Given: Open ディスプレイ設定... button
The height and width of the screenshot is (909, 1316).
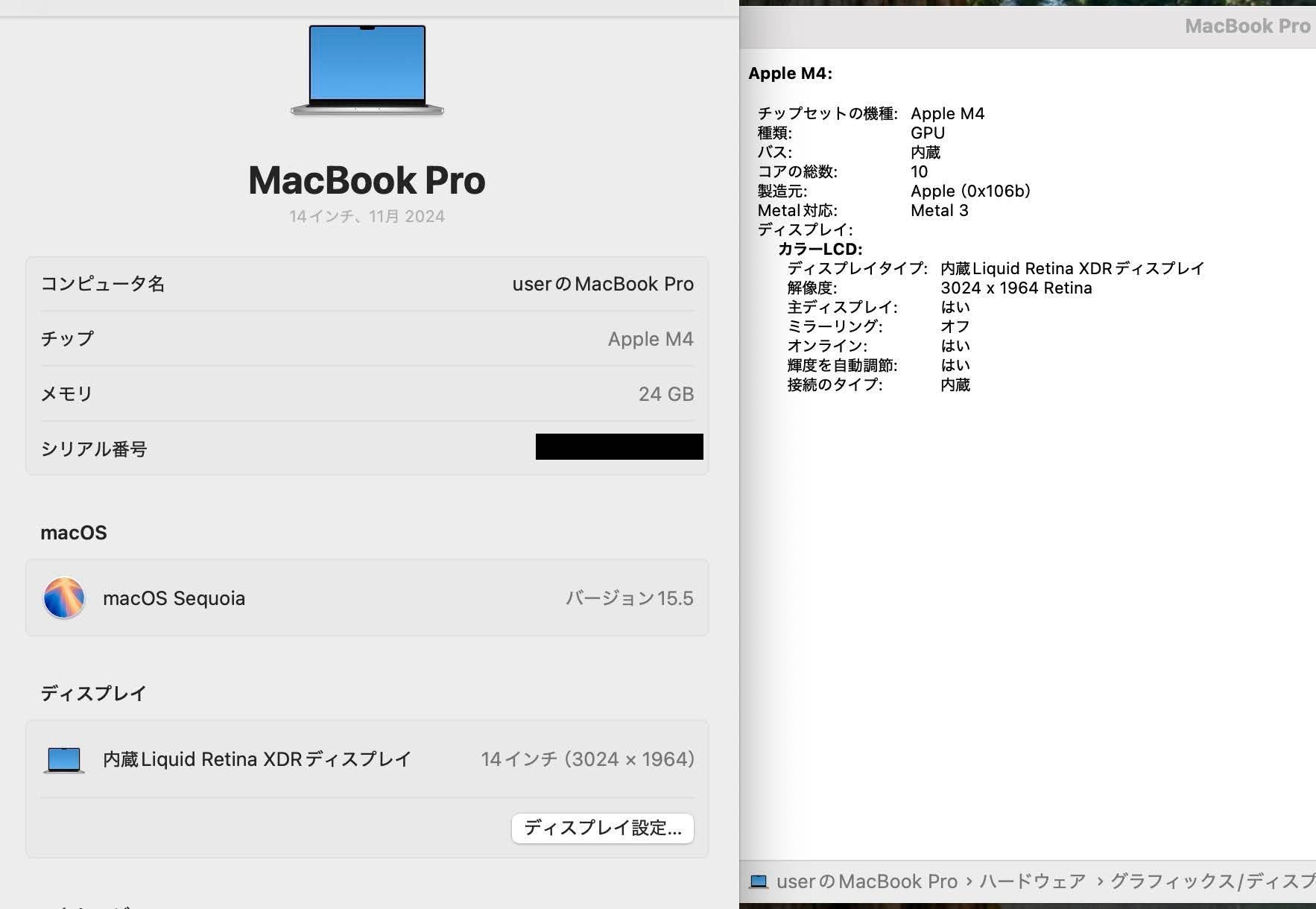Looking at the screenshot, I should (x=602, y=828).
